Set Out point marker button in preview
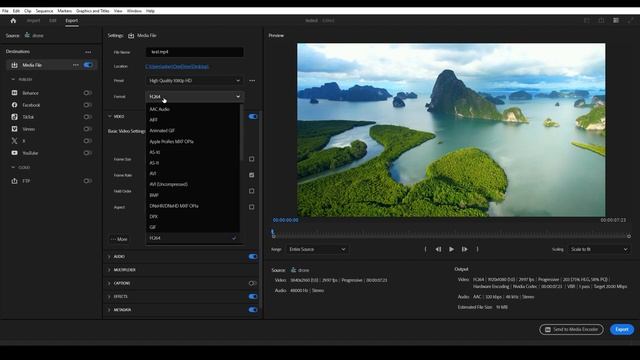The image size is (640, 360). [477, 249]
